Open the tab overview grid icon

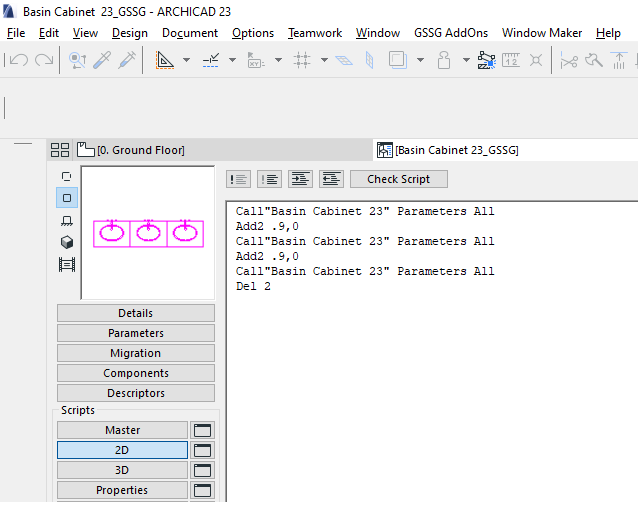point(60,150)
